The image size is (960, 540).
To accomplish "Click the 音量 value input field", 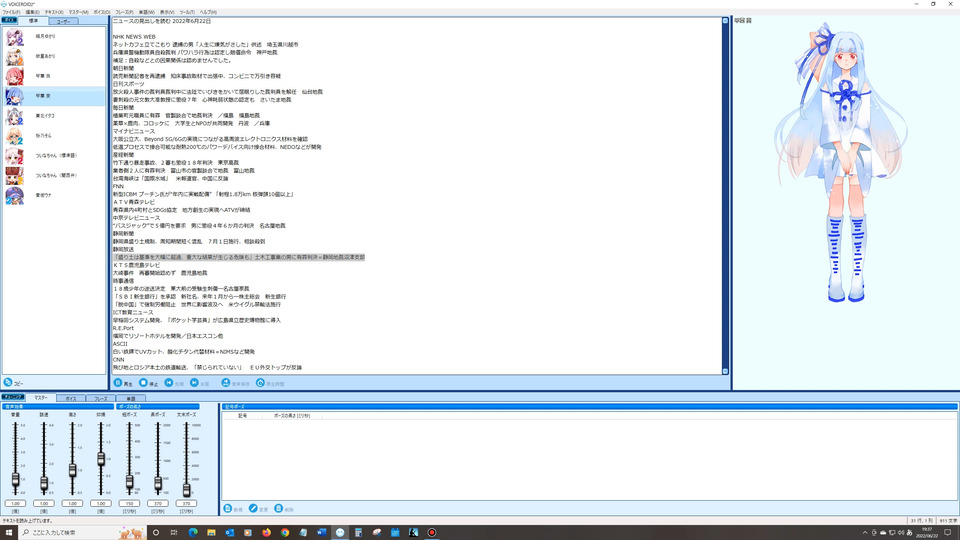I will click(15, 503).
